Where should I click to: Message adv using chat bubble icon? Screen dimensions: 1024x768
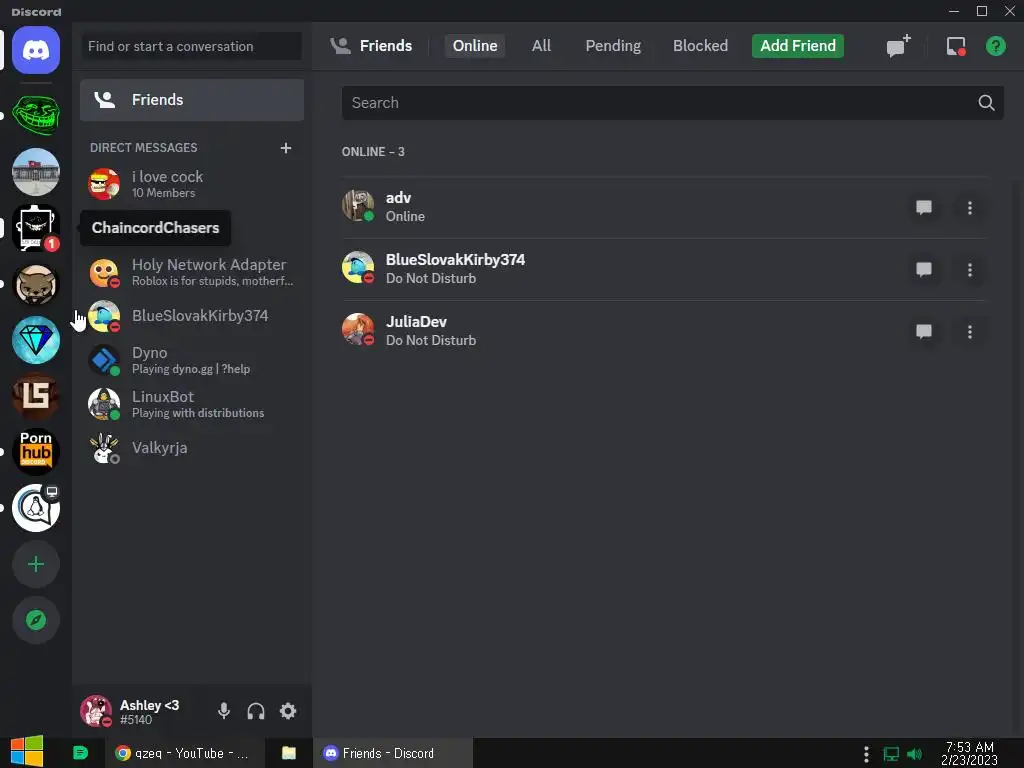point(923,208)
